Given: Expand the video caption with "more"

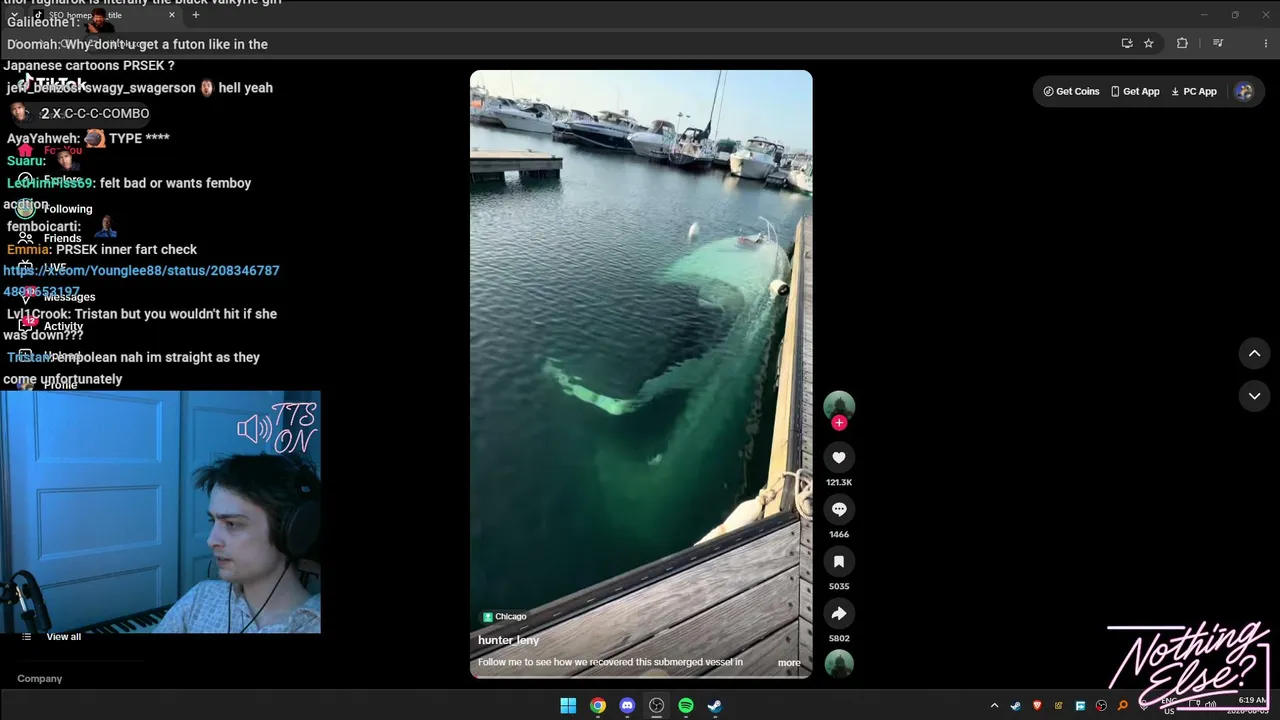Looking at the screenshot, I should [x=789, y=663].
